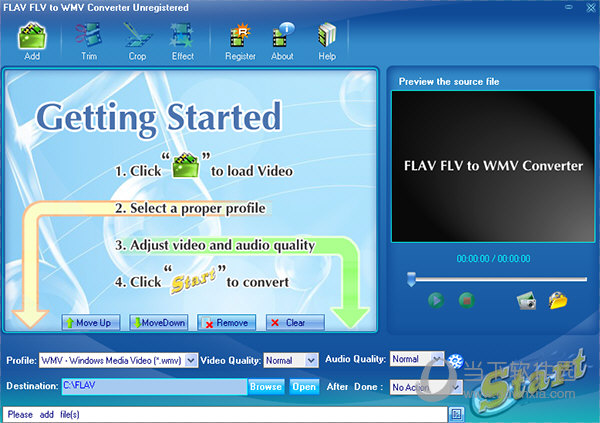600x423 pixels.
Task: Expand the Profile dropdown
Action: 191,360
